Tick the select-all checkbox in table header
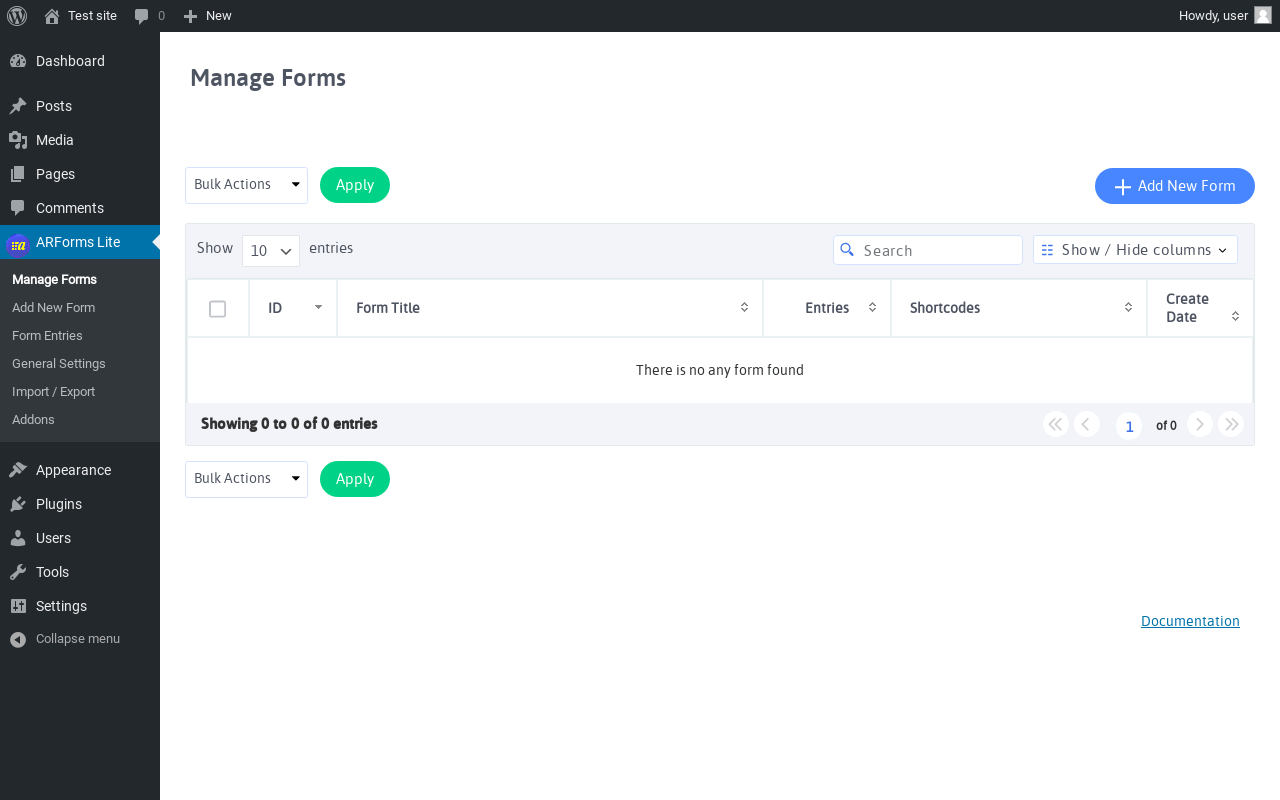Viewport: 1280px width, 800px height. [x=217, y=309]
